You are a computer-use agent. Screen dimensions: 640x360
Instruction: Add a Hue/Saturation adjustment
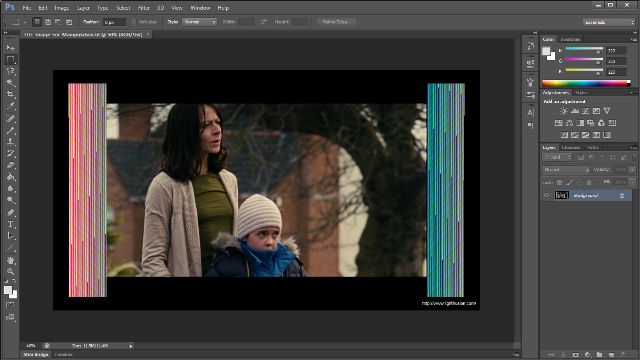558,123
